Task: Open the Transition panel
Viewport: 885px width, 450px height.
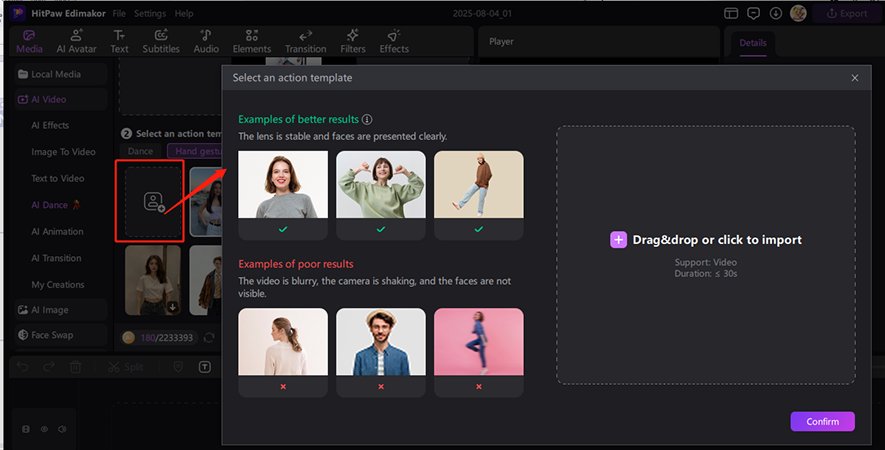Action: (x=305, y=42)
